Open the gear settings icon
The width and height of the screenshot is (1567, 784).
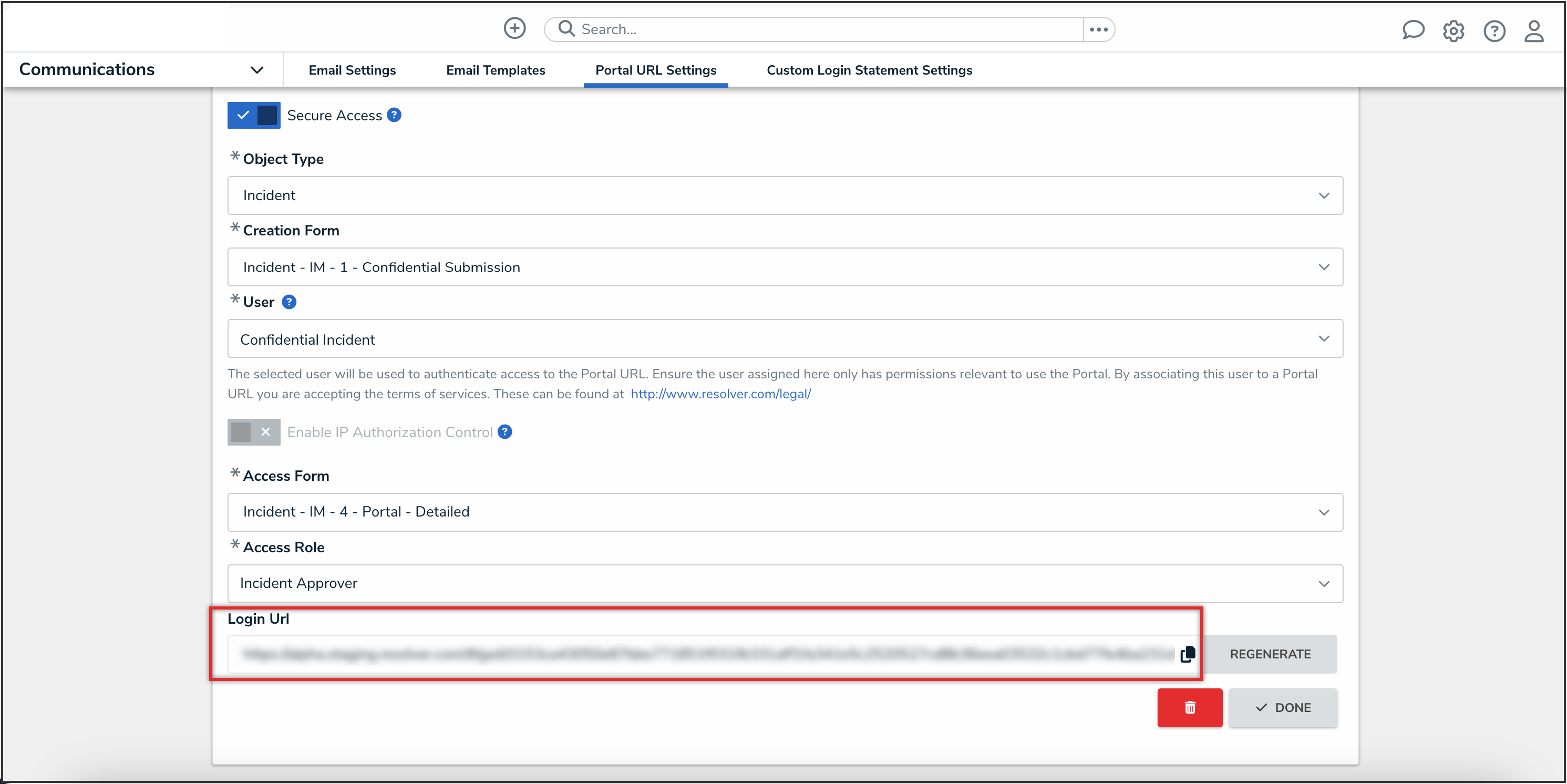[1453, 30]
